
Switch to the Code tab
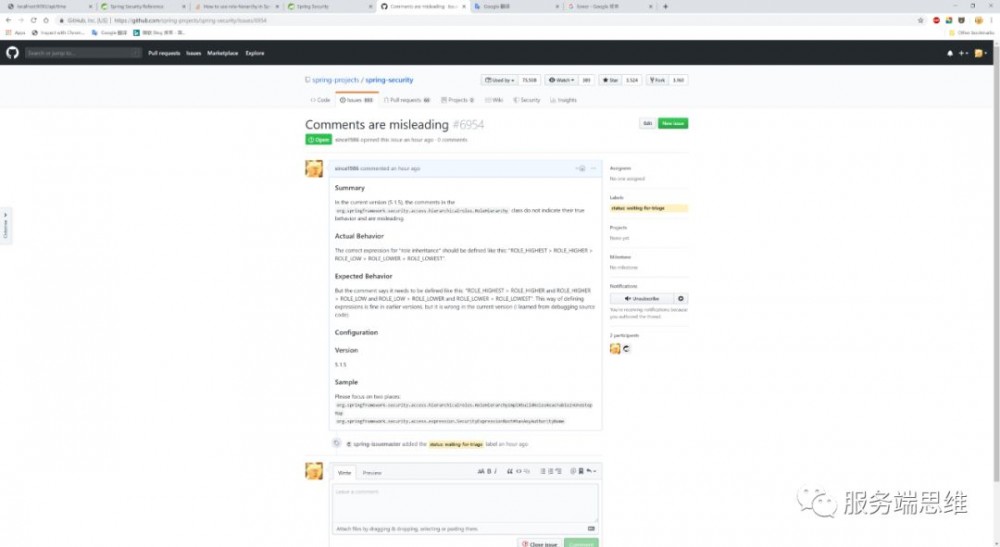(320, 100)
